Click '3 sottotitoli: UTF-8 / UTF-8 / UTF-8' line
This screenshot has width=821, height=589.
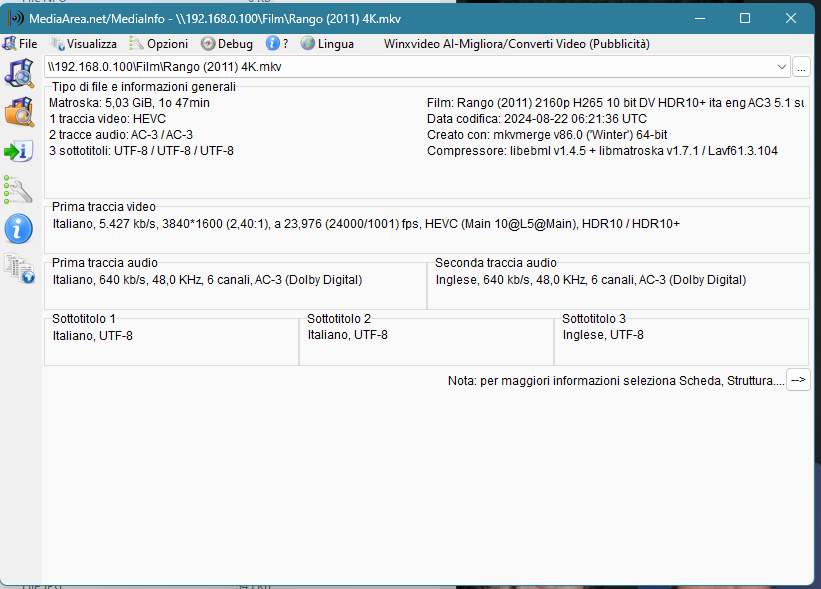(x=141, y=151)
